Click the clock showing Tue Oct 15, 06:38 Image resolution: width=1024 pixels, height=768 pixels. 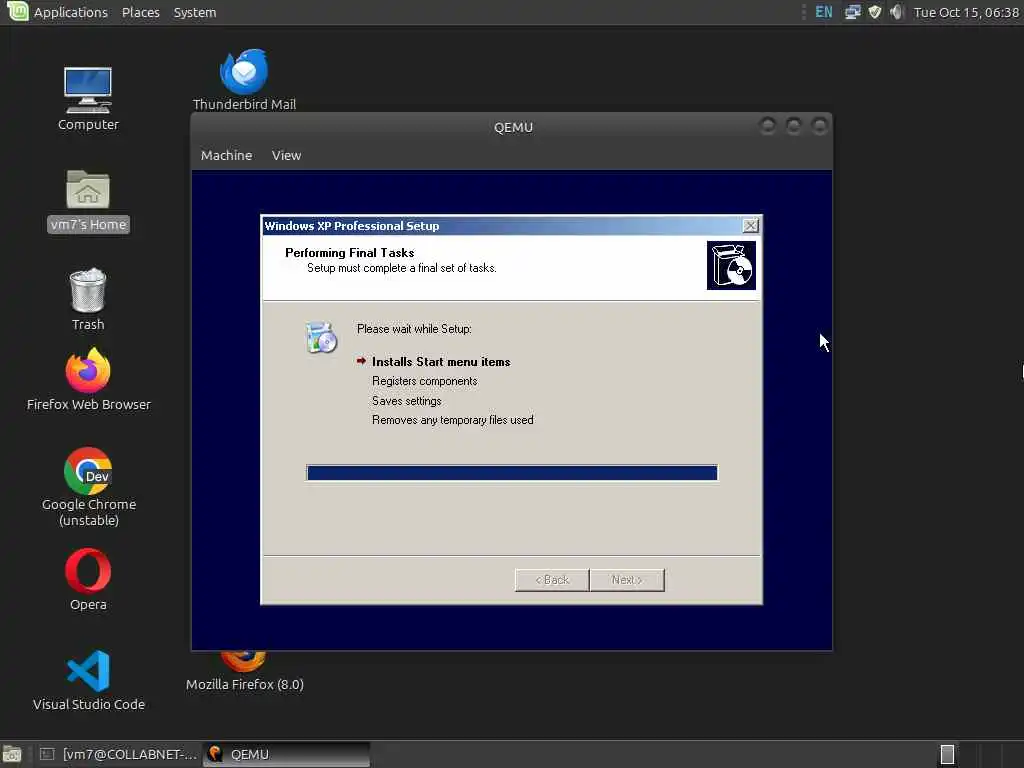coord(966,12)
